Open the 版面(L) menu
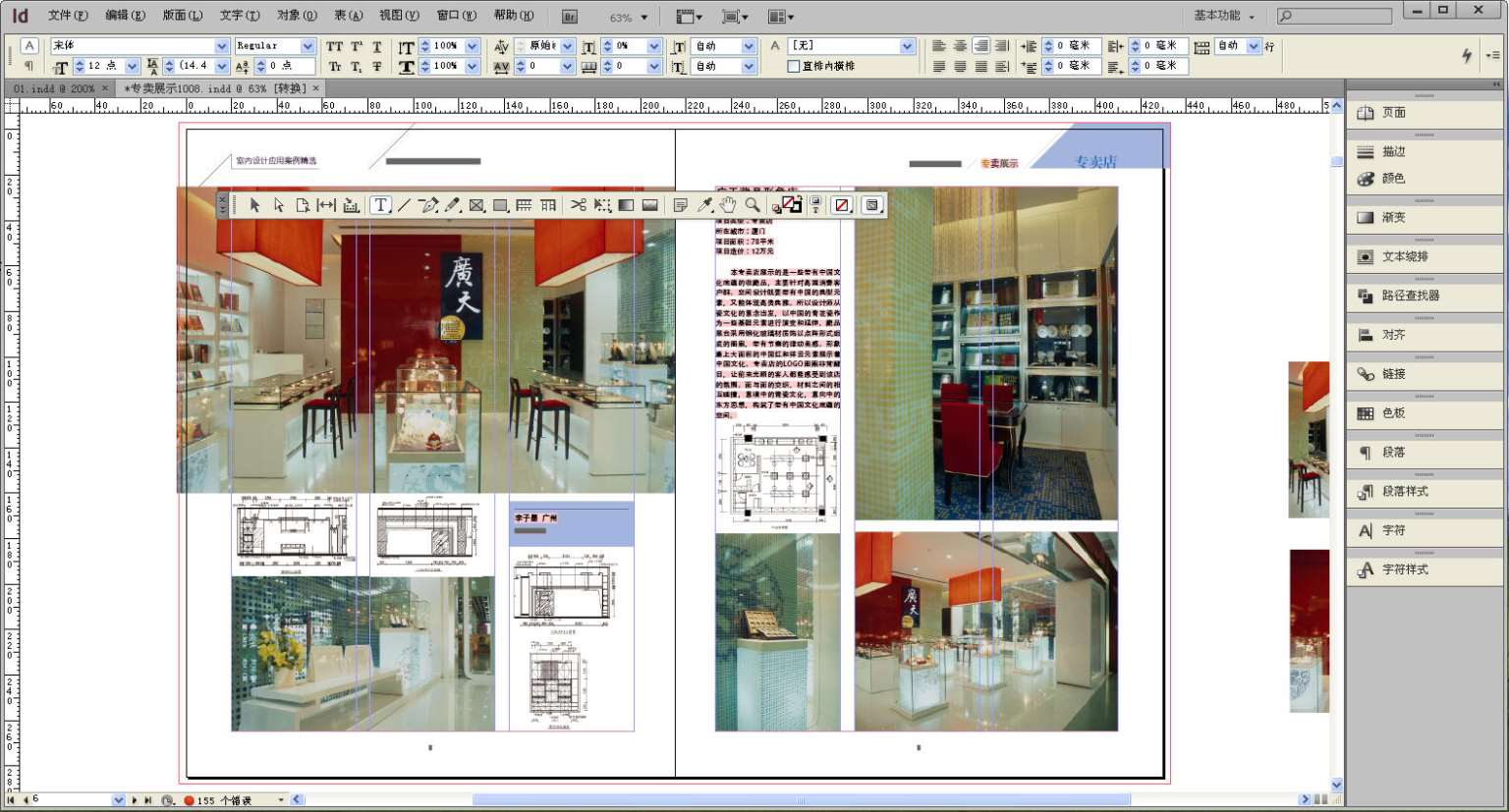This screenshot has width=1509, height=812. (182, 16)
